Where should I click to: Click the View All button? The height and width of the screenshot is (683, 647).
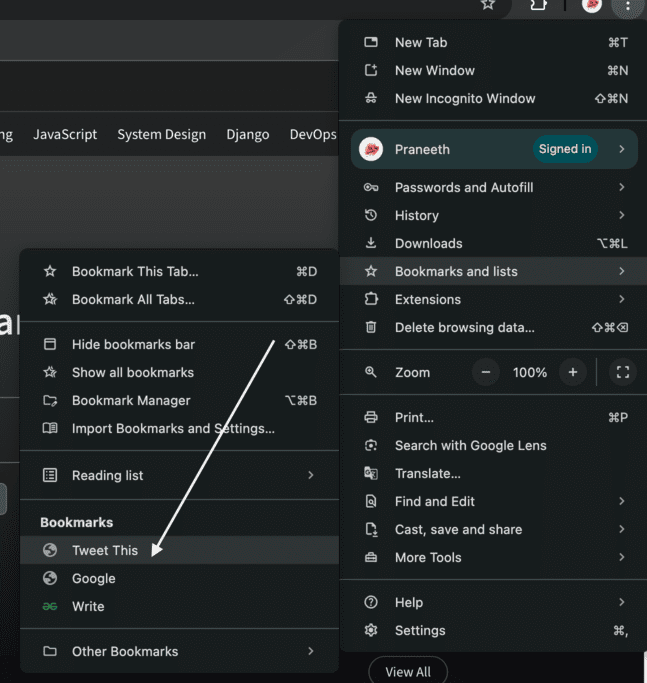pos(407,672)
